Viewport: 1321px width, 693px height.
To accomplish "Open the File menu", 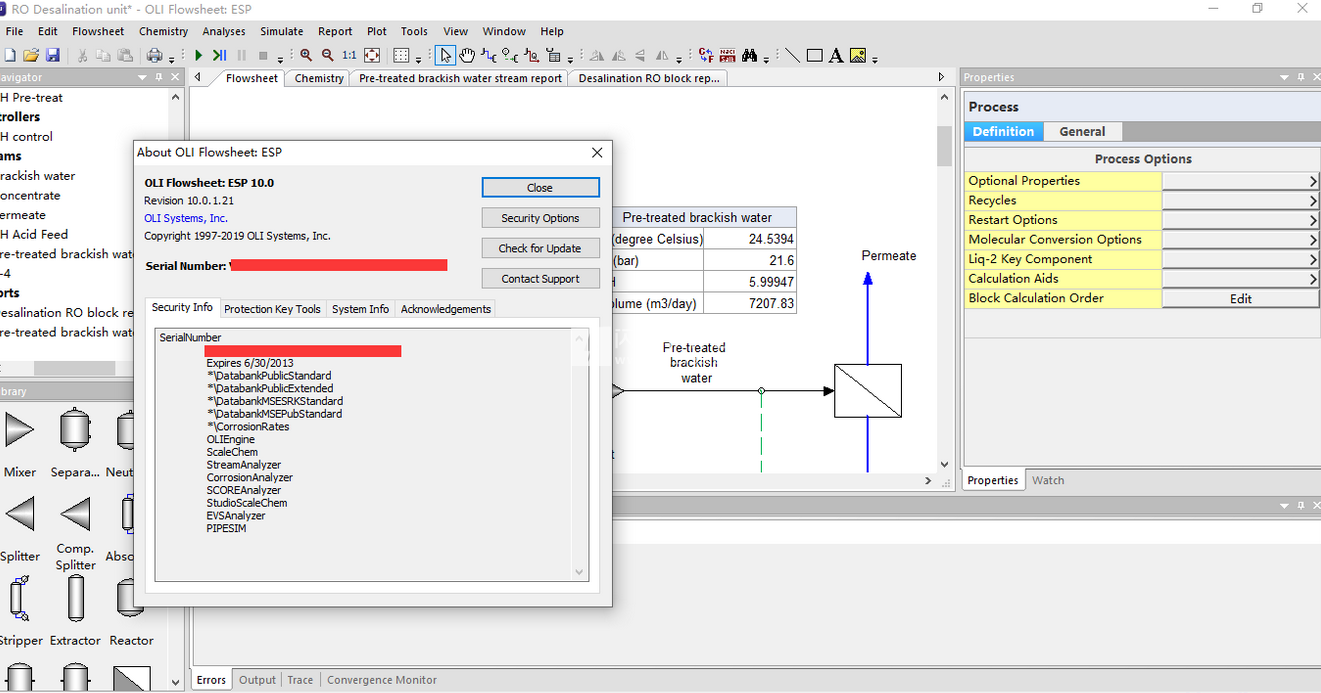I will coord(14,31).
